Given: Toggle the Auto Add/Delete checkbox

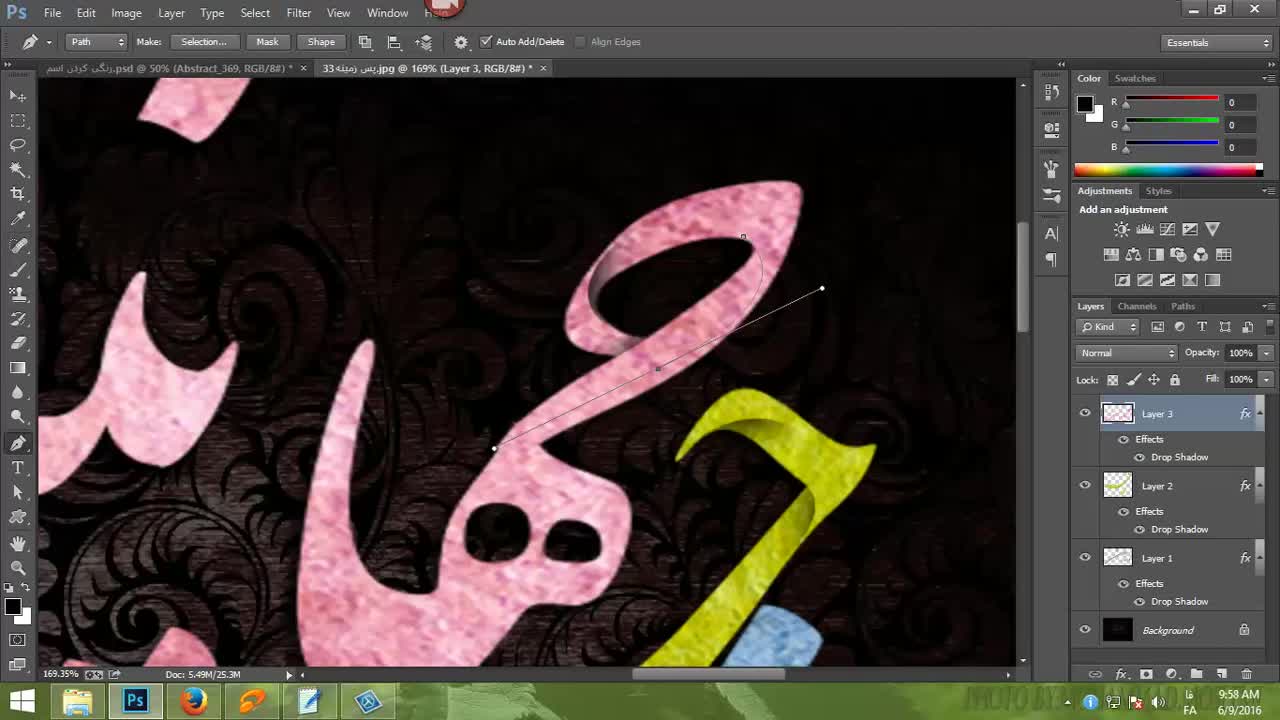Looking at the screenshot, I should (486, 42).
